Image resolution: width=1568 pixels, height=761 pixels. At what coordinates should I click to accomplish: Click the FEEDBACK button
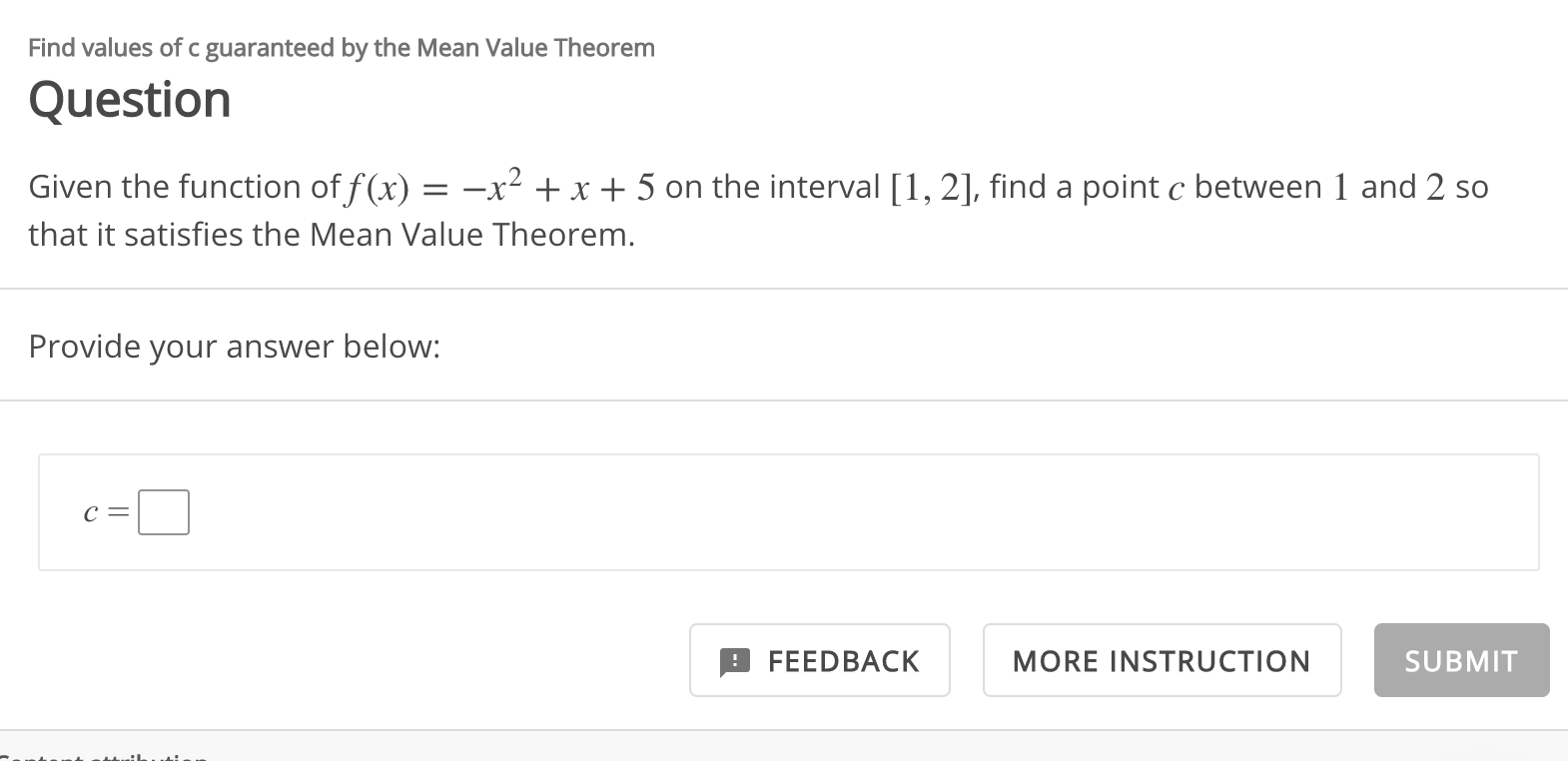click(x=819, y=660)
